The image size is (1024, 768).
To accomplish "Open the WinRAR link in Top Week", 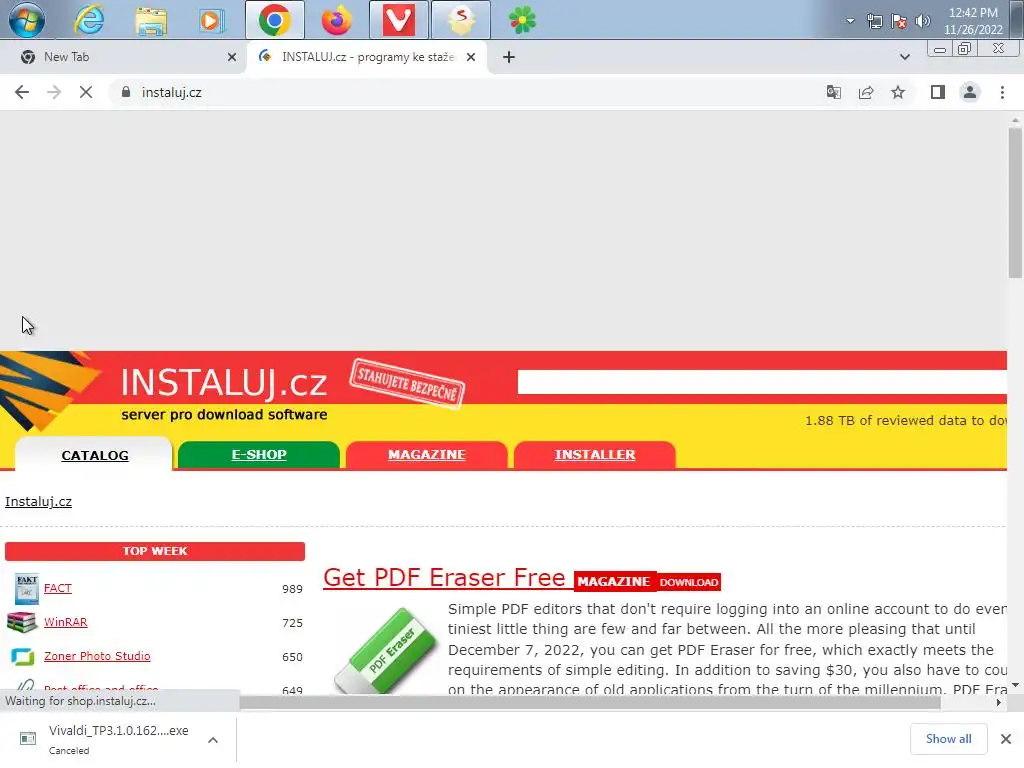I will click(65, 622).
